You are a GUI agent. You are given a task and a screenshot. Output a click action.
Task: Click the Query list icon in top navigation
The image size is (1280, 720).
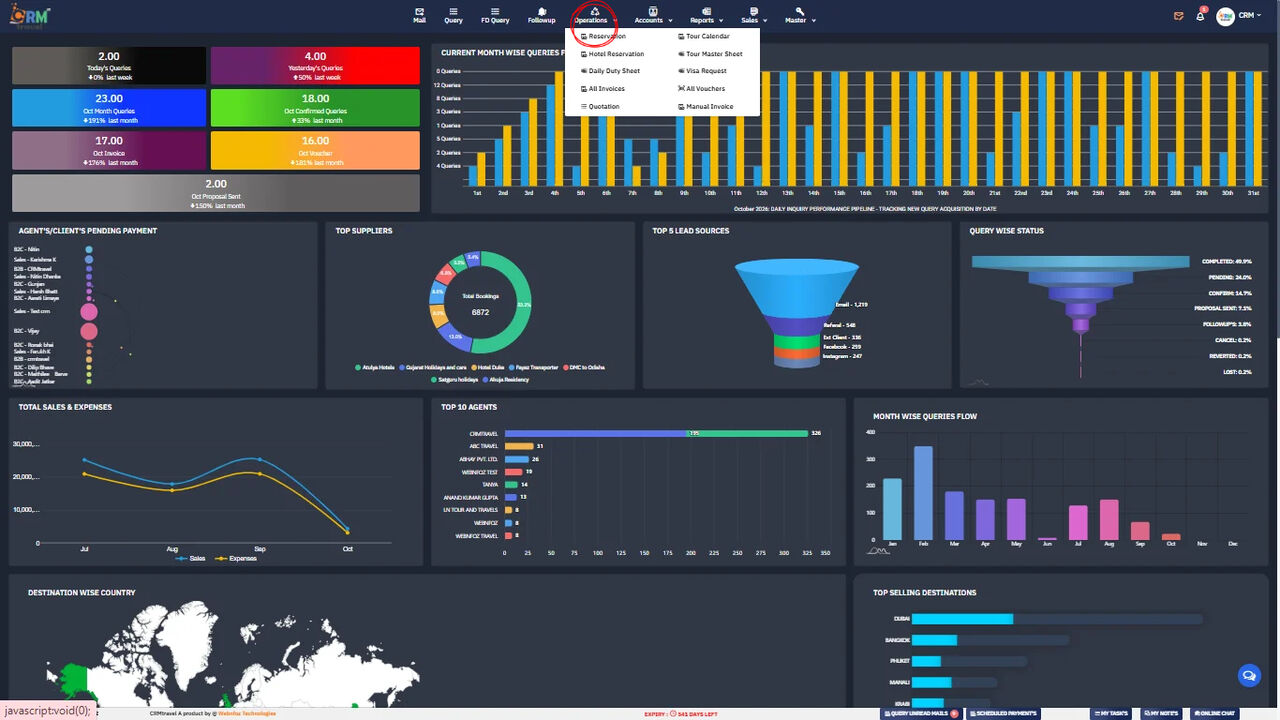pyautogui.click(x=453, y=15)
